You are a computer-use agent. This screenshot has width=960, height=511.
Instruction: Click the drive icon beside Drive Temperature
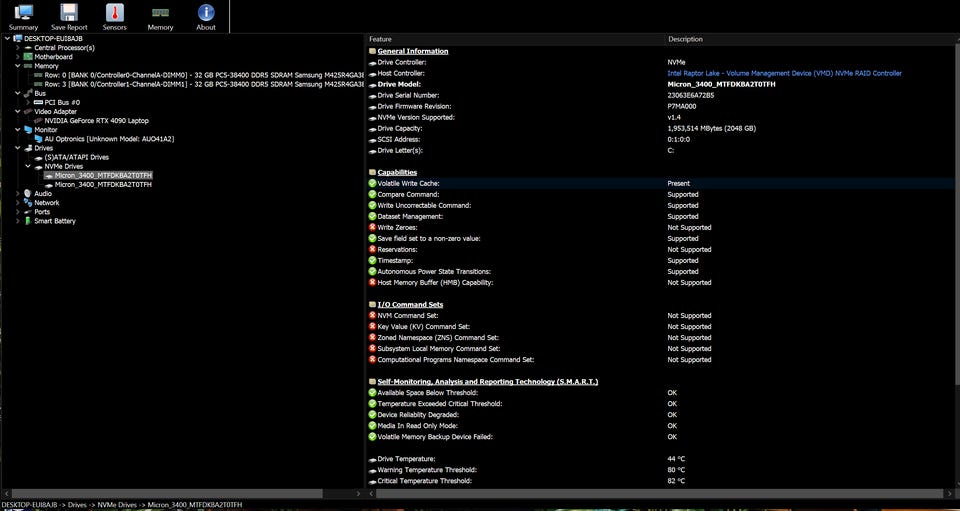[x=372, y=459]
